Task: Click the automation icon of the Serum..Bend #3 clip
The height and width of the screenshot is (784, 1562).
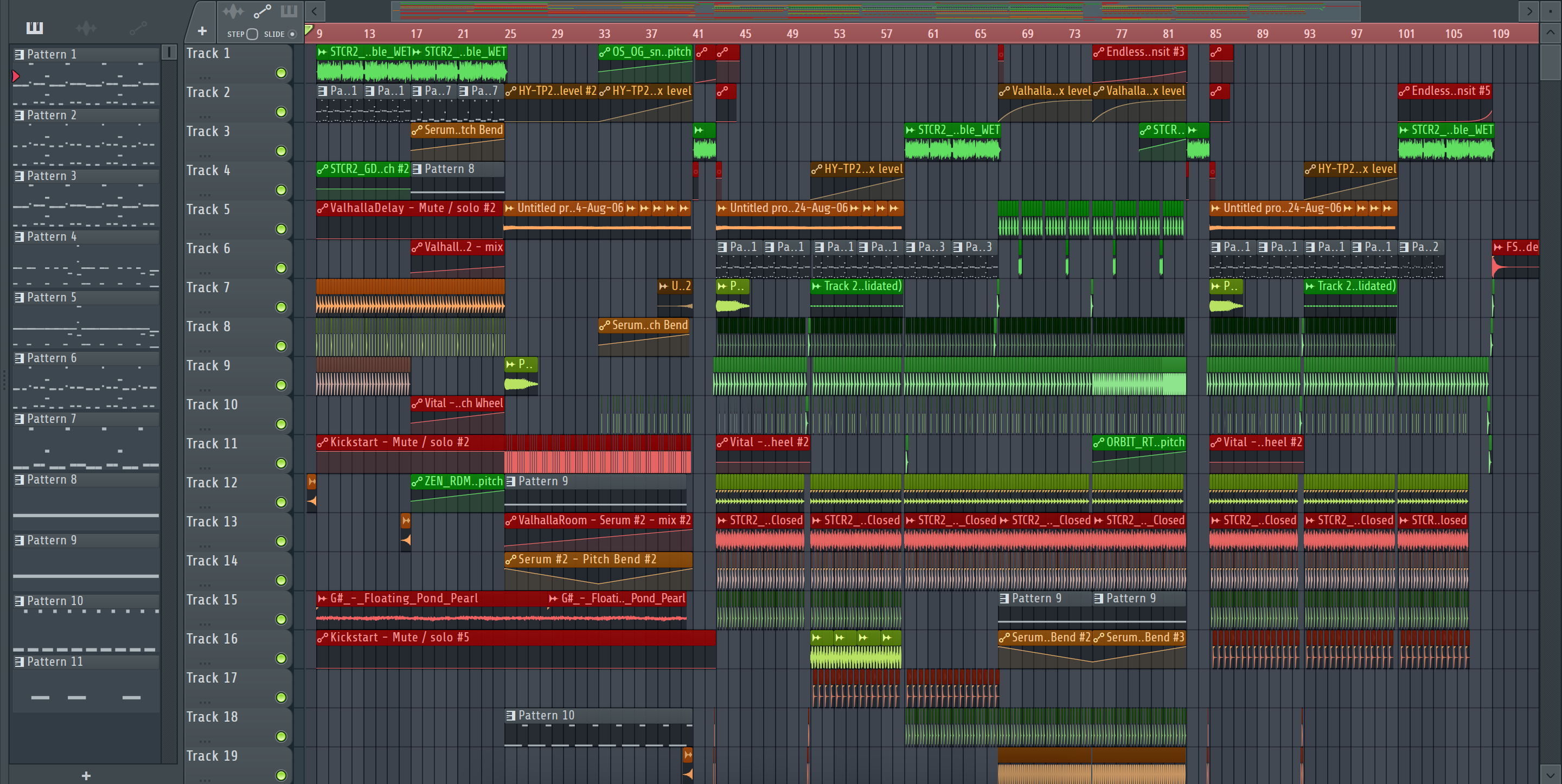Action: tap(1099, 638)
